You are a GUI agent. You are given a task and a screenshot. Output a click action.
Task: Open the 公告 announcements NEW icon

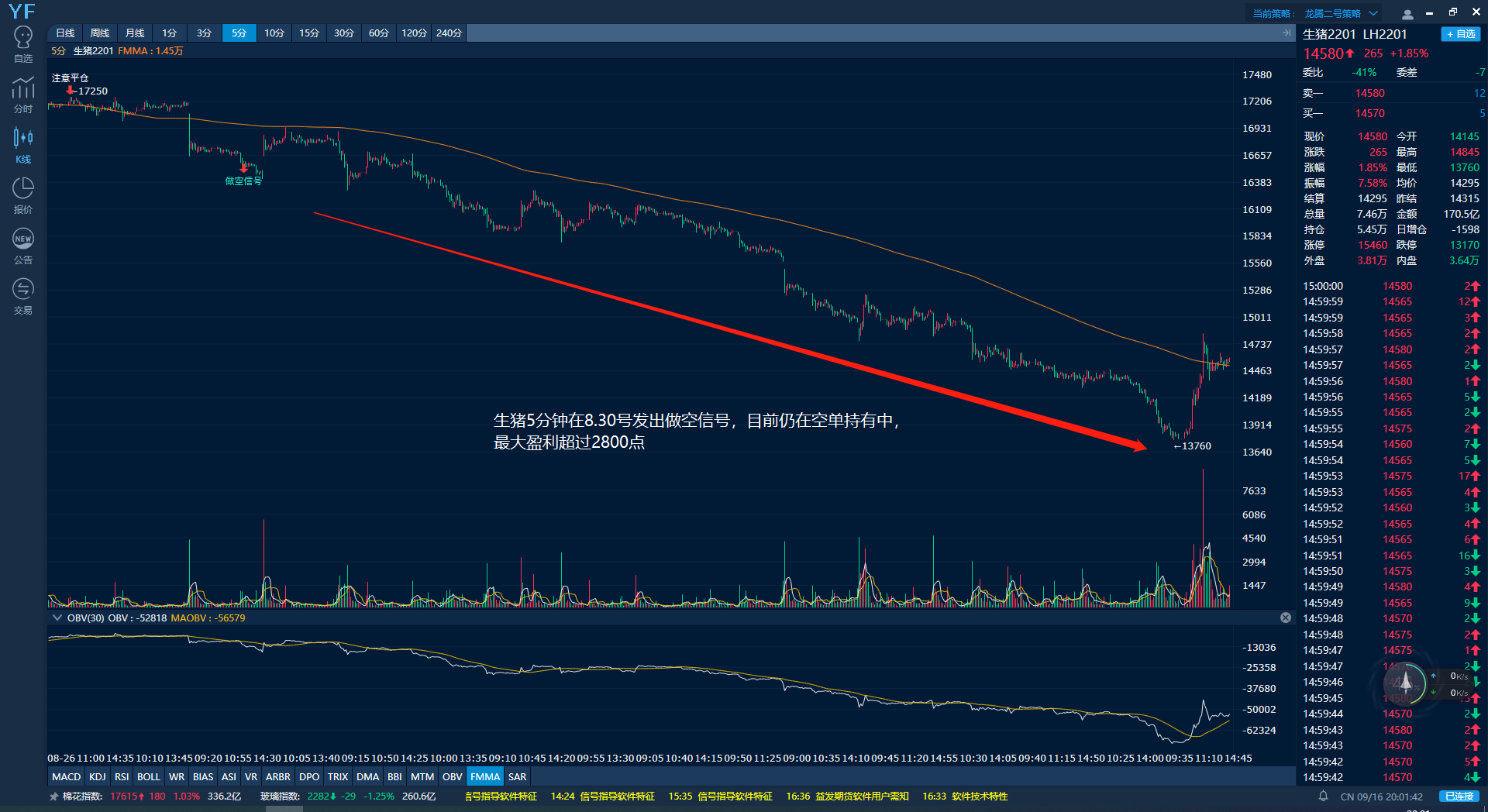pos(23,246)
